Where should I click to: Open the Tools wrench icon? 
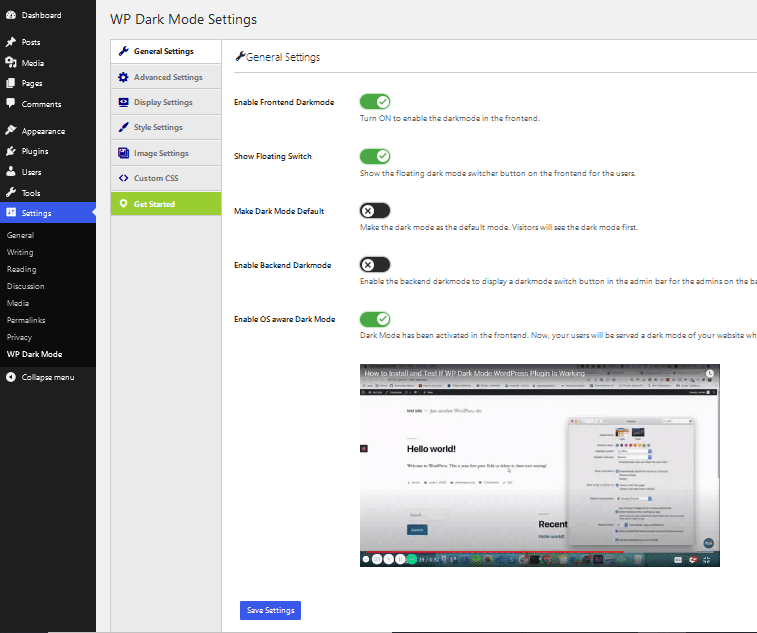coord(11,192)
